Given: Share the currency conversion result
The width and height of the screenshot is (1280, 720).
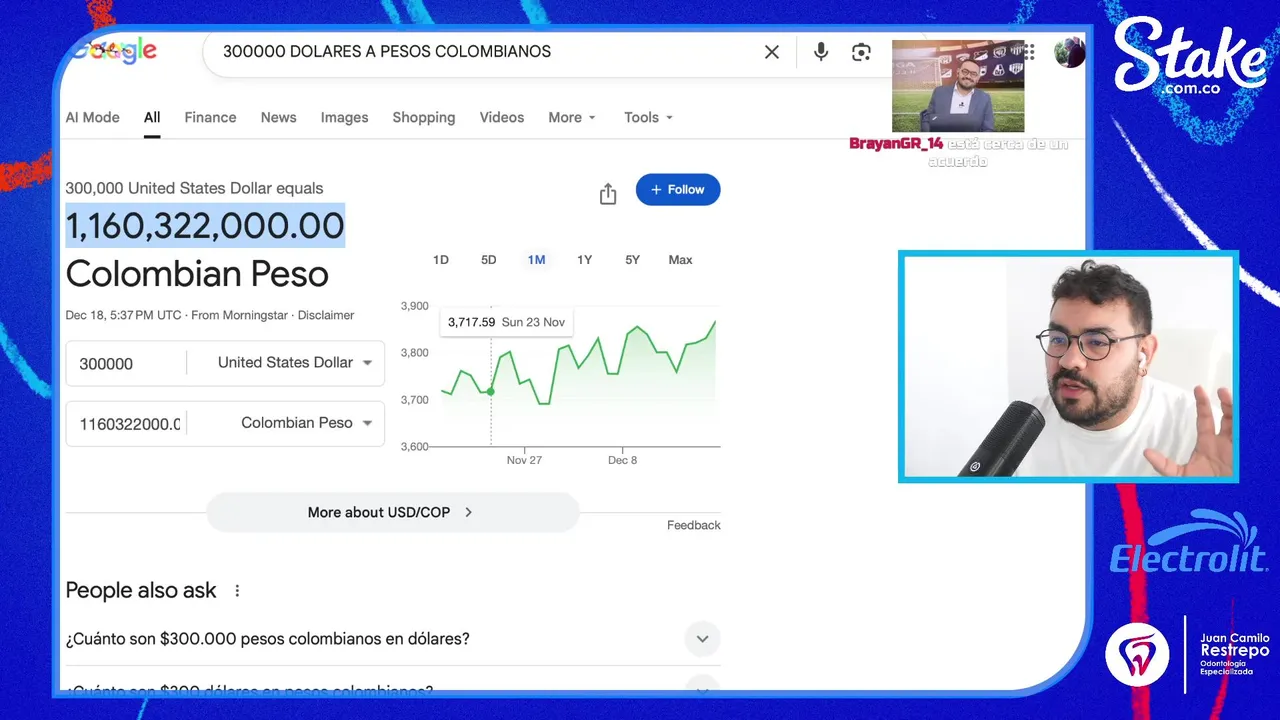Looking at the screenshot, I should pos(608,194).
